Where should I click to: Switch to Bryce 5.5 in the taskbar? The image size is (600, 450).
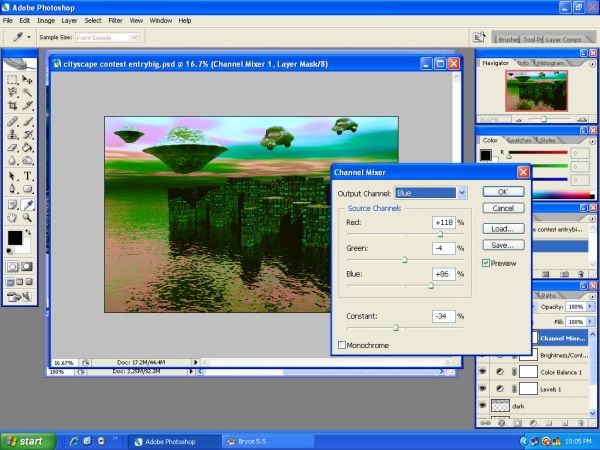pos(268,442)
